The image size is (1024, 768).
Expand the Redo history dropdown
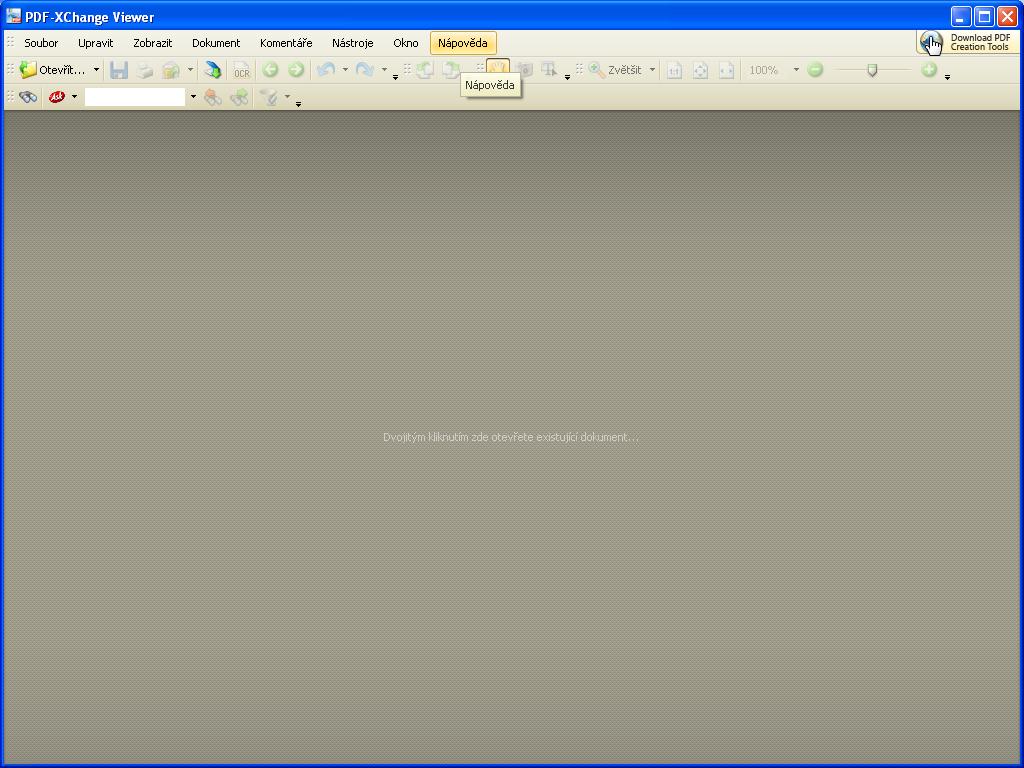click(x=384, y=70)
